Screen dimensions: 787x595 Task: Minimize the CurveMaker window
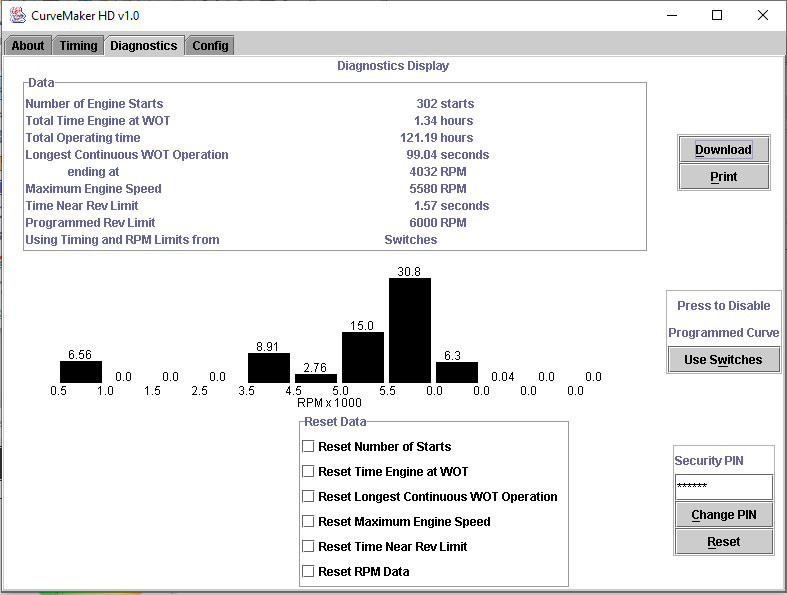tap(672, 15)
